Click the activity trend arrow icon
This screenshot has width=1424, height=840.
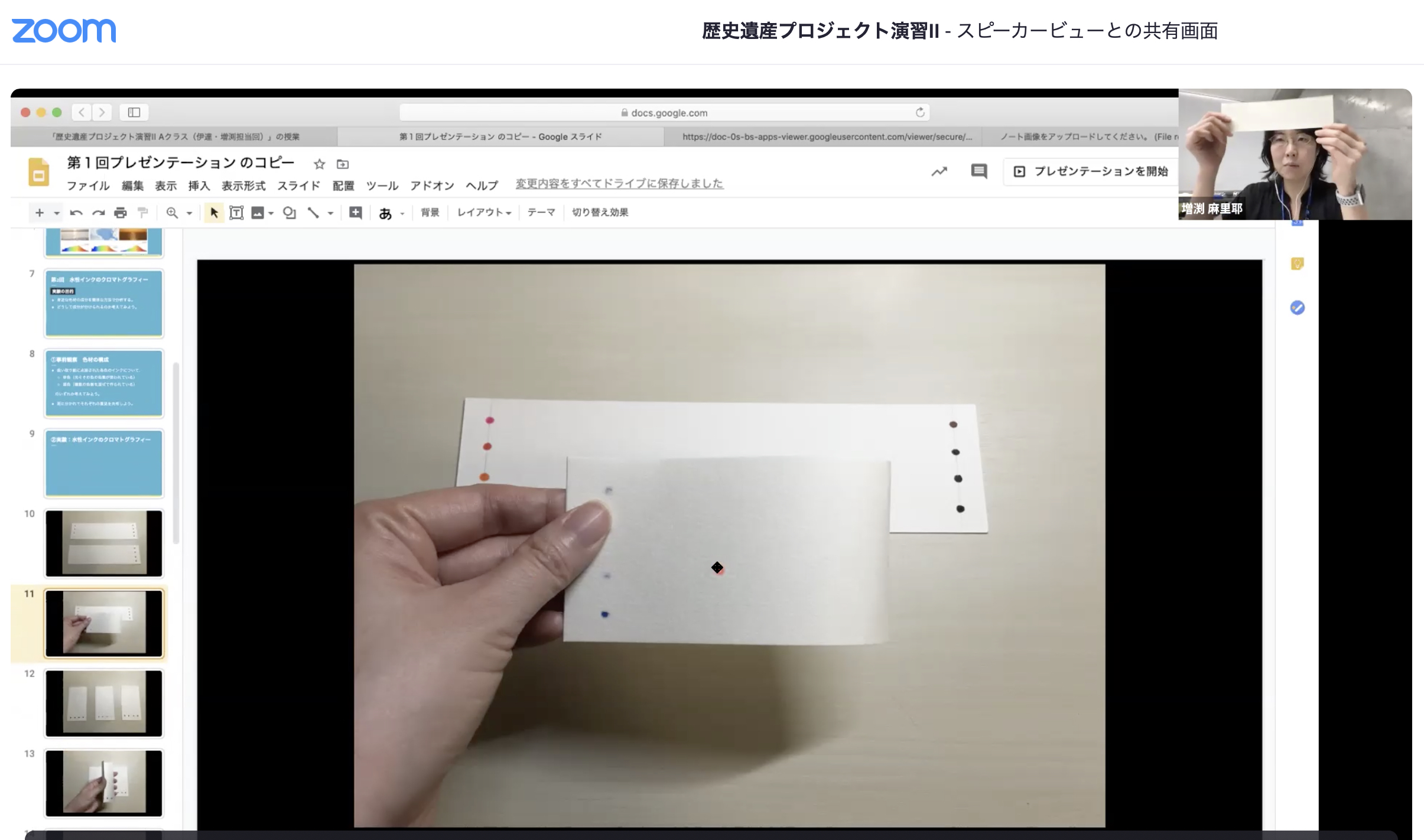939,172
